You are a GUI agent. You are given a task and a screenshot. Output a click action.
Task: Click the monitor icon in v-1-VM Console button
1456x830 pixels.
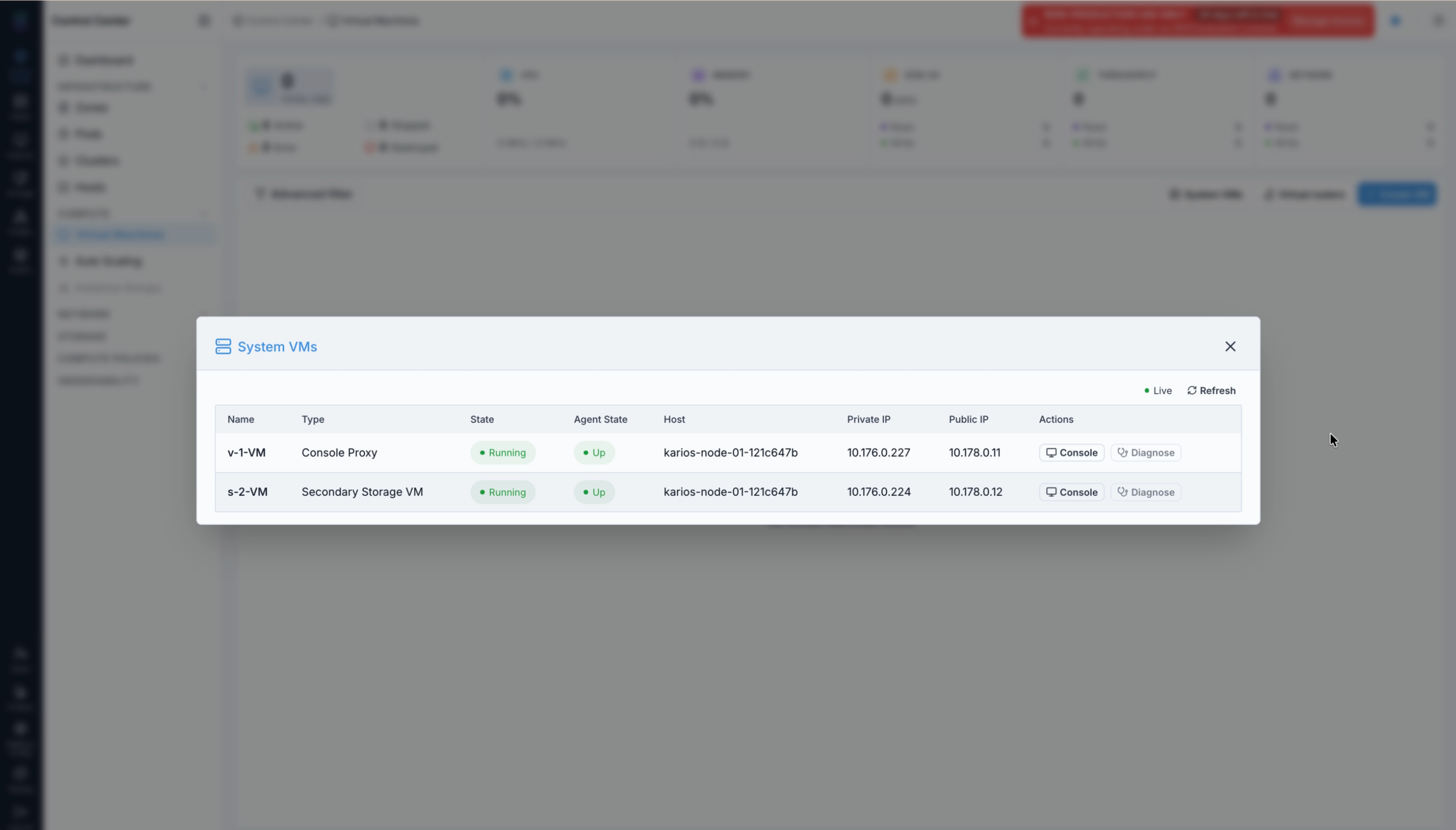point(1051,453)
